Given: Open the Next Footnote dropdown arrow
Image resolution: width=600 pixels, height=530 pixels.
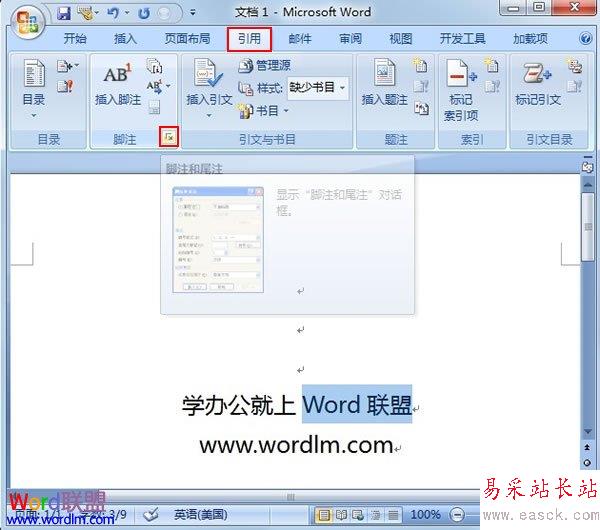Looking at the screenshot, I should [x=168, y=86].
